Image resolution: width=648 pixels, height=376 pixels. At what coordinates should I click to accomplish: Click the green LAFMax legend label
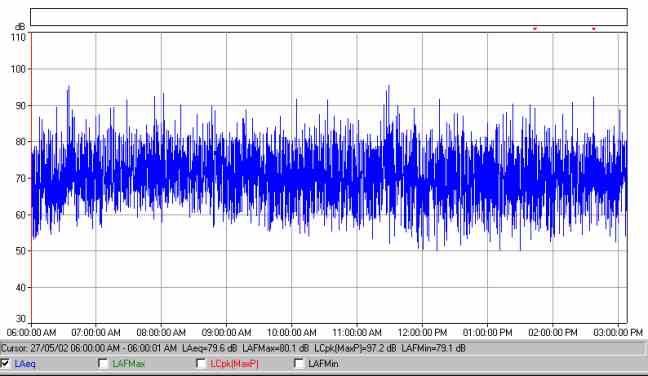pos(128,364)
